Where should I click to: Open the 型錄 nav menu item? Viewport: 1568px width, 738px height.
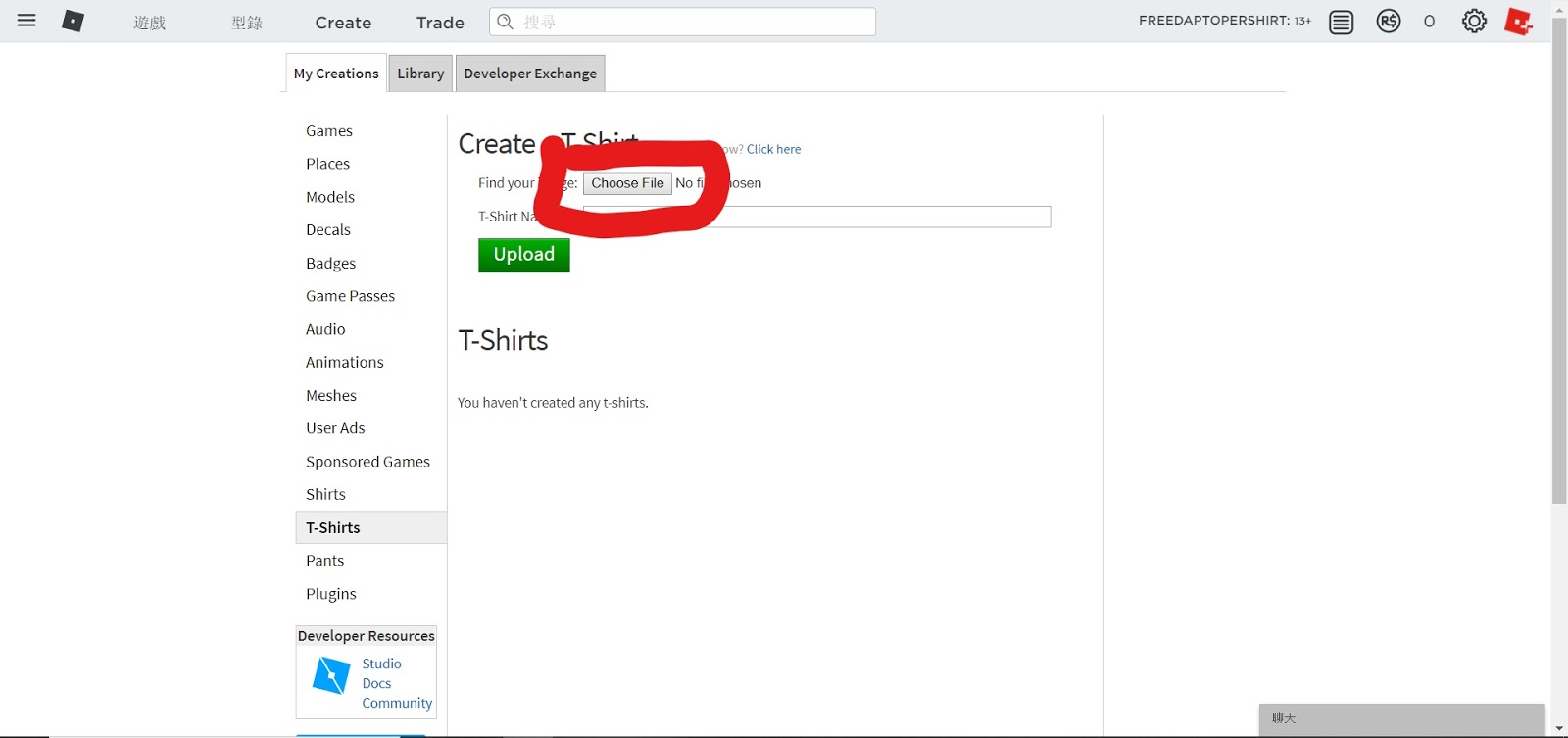click(x=247, y=23)
